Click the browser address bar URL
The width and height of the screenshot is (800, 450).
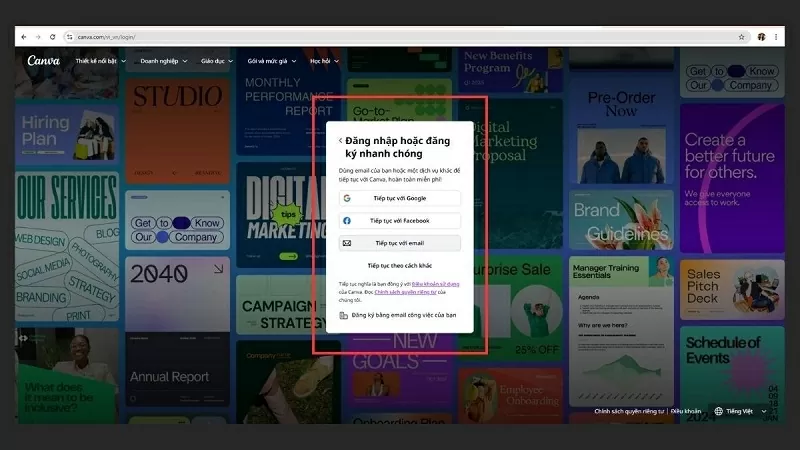tap(105, 37)
